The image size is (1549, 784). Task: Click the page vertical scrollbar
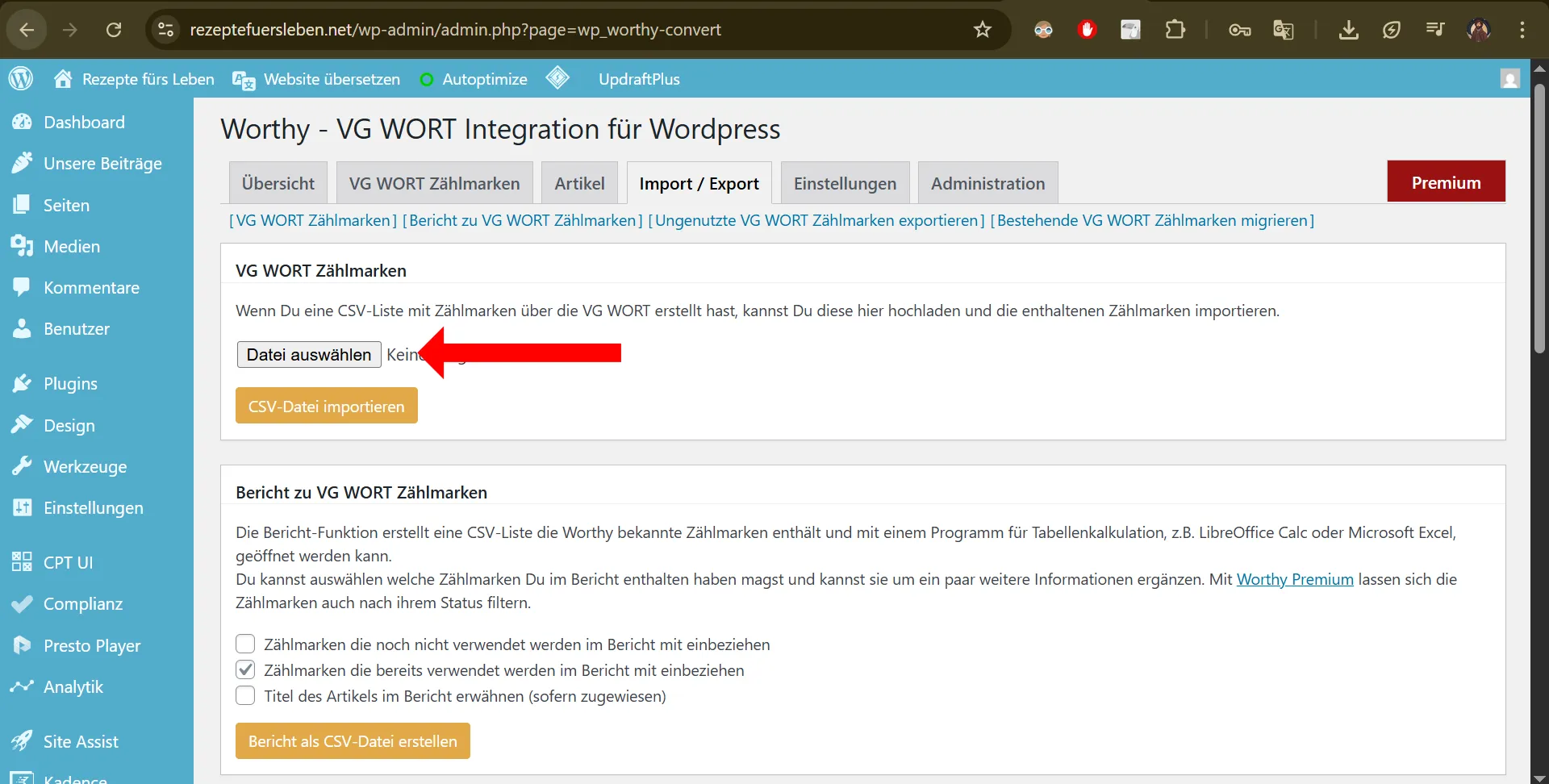click(x=1539, y=218)
